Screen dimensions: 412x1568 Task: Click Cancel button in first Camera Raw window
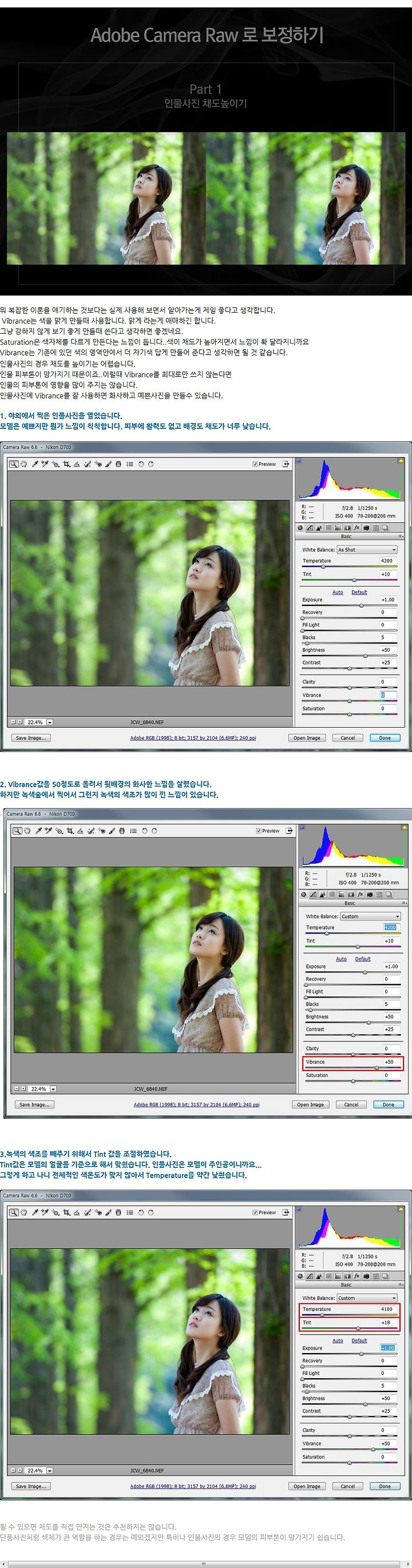tap(348, 738)
